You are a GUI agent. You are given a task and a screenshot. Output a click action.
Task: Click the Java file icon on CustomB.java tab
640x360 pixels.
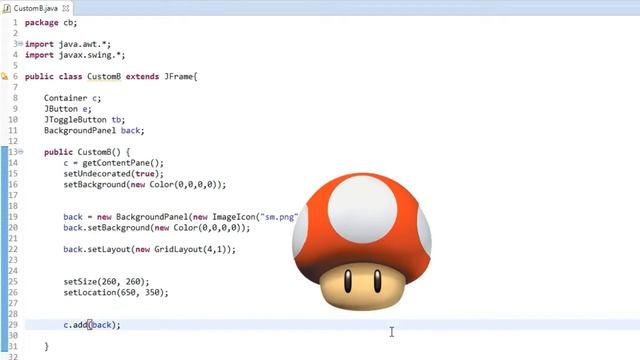pos(7,8)
